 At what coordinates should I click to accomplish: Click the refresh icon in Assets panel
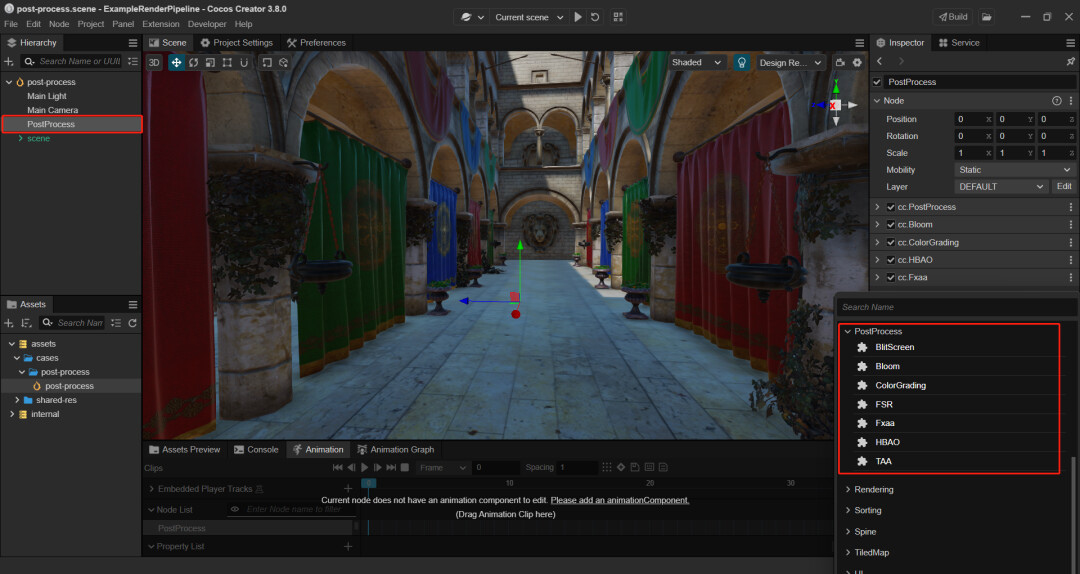pos(132,323)
